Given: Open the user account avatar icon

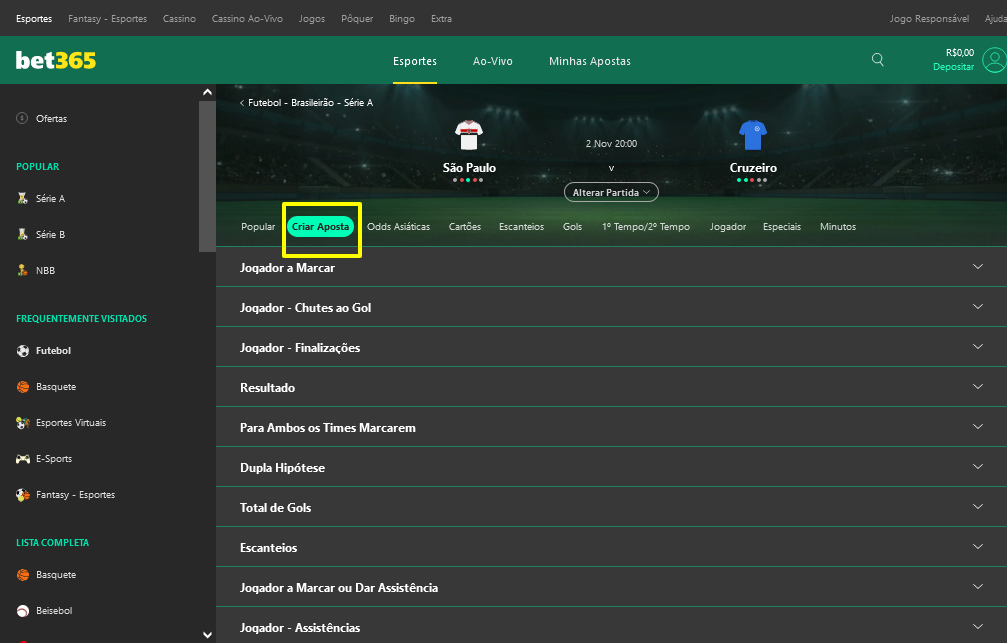Looking at the screenshot, I should coord(994,60).
